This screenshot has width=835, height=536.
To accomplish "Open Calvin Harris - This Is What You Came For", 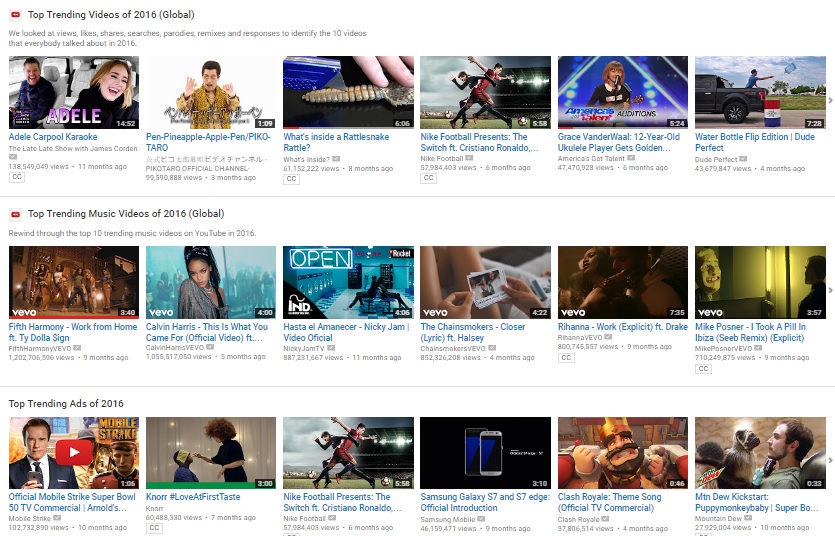I will click(x=207, y=332).
